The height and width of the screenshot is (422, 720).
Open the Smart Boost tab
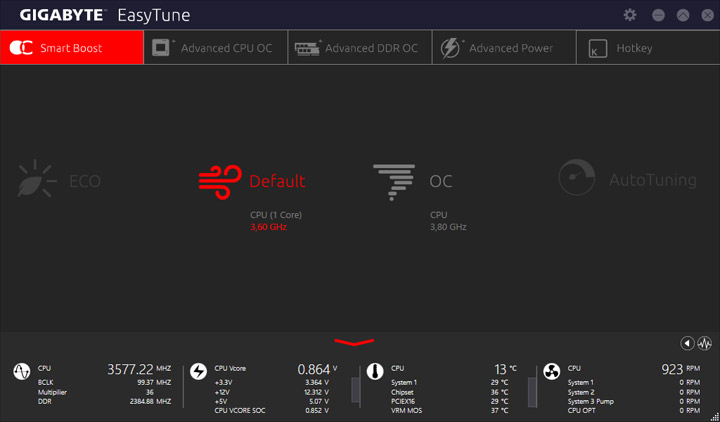click(72, 47)
